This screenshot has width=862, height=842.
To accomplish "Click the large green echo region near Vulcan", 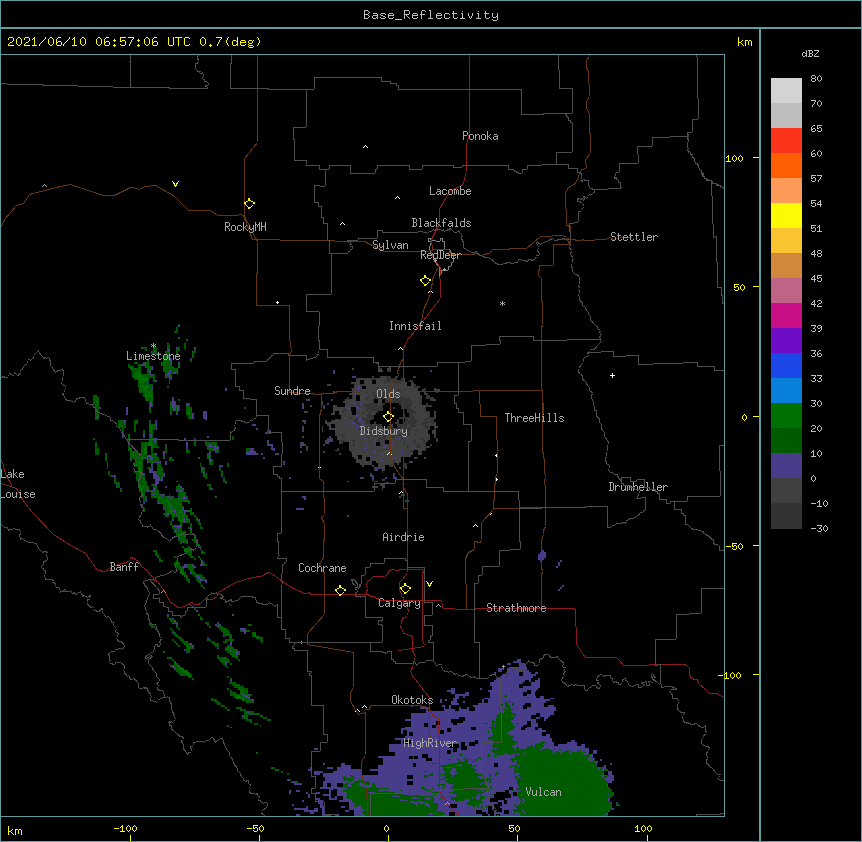I will (561, 778).
